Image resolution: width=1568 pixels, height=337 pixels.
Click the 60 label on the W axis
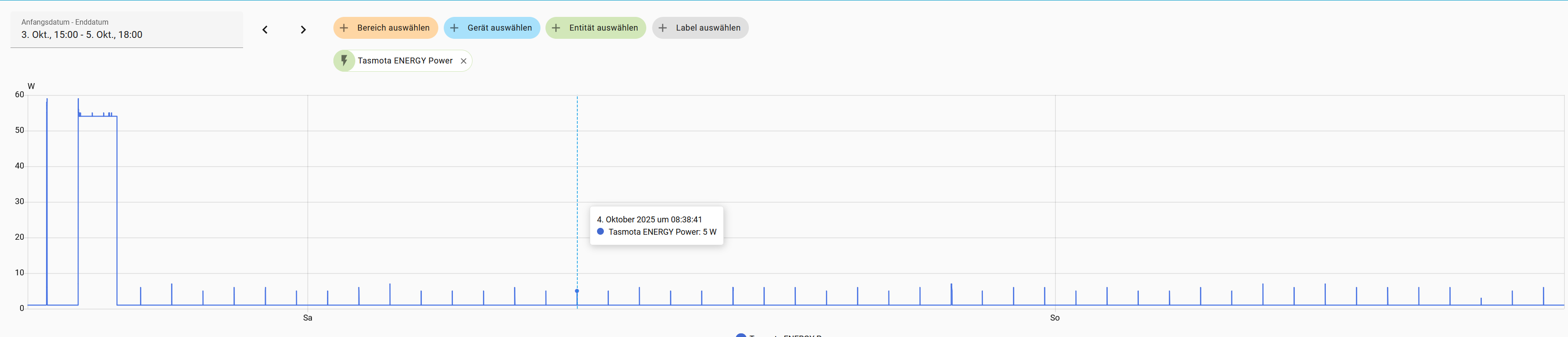click(x=20, y=95)
